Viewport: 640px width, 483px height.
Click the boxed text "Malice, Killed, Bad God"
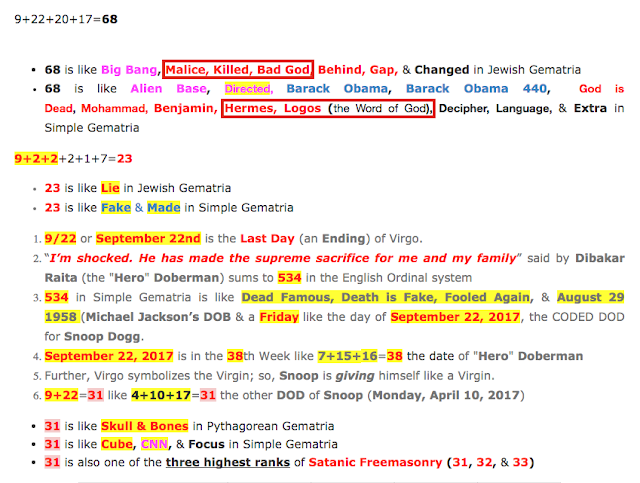point(238,69)
